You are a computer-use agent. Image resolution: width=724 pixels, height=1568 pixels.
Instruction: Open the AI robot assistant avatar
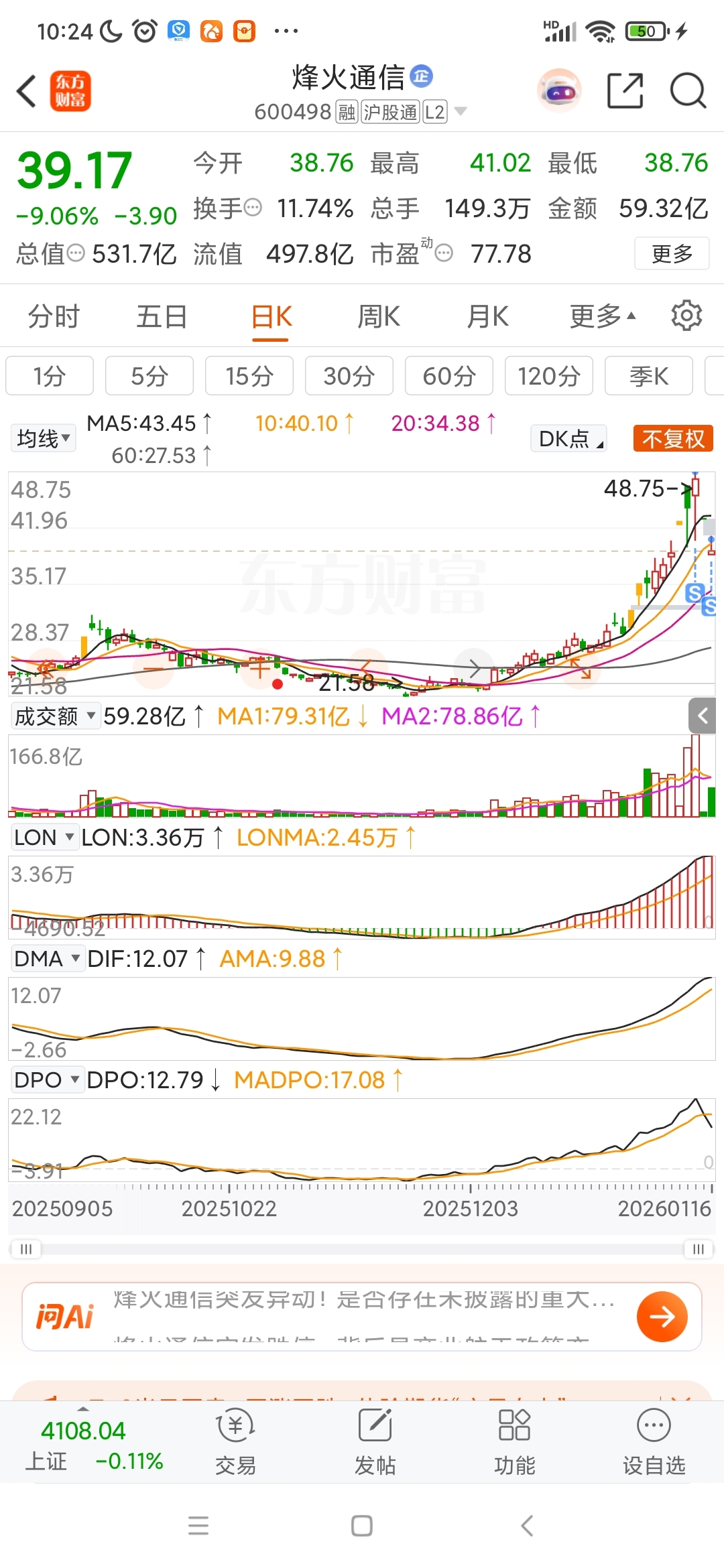point(559,90)
